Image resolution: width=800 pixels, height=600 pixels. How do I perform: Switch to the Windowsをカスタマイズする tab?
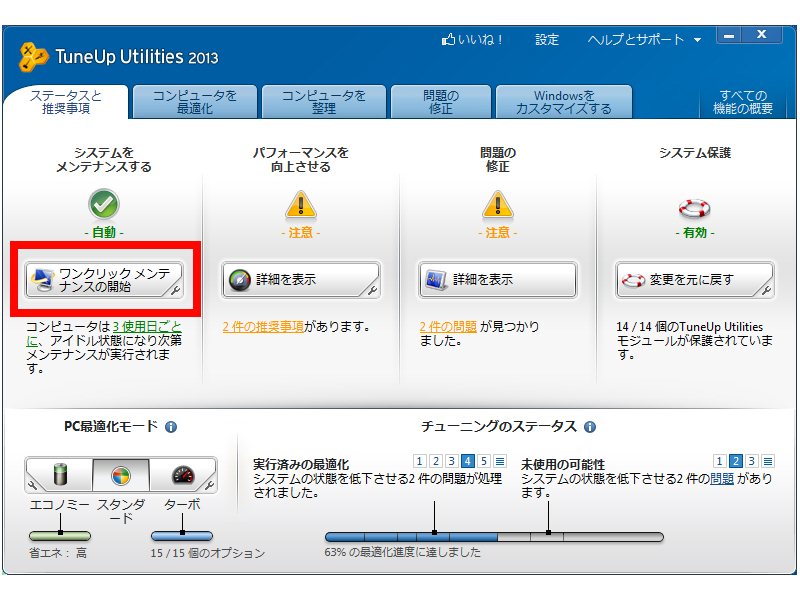tap(563, 102)
